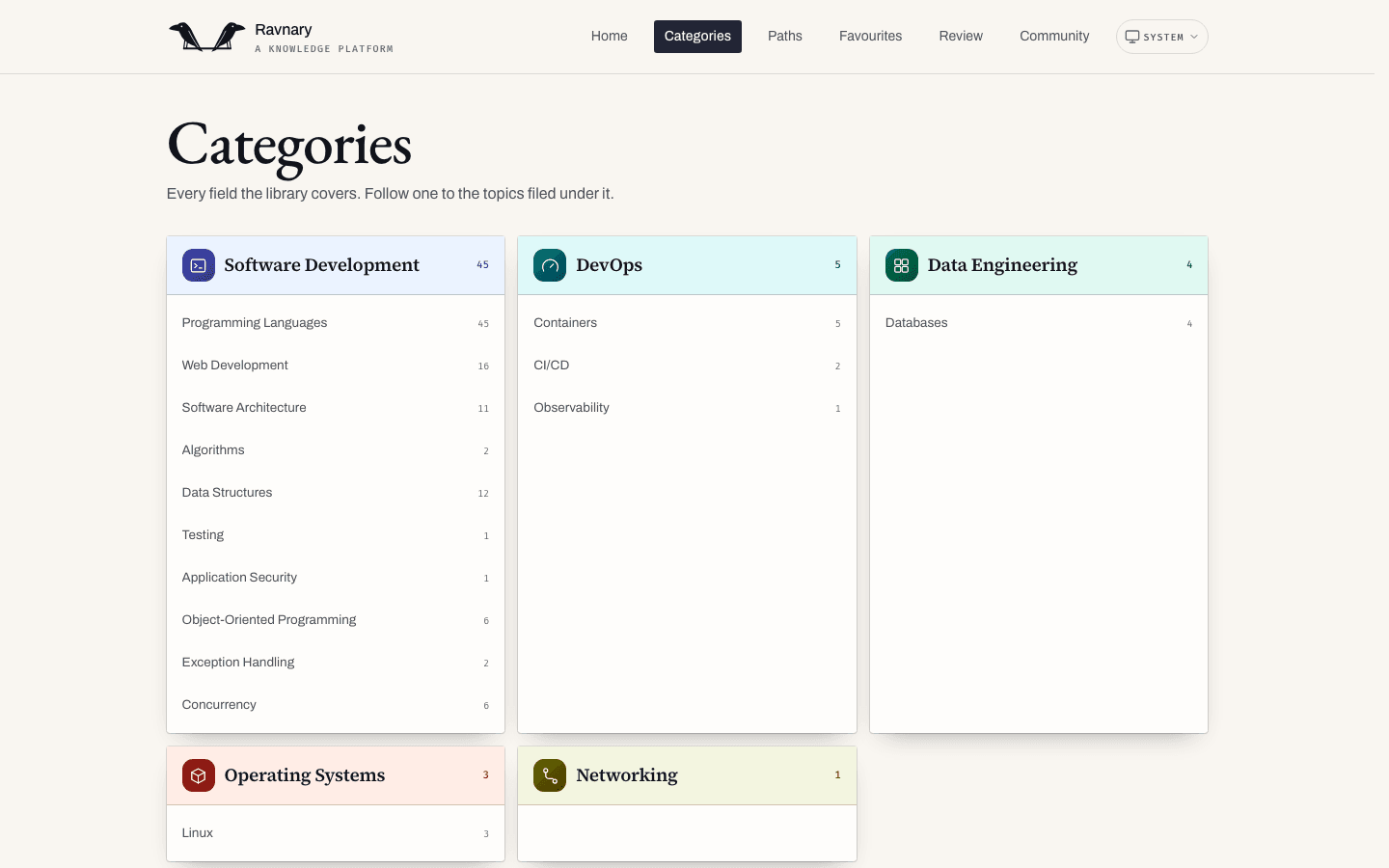Image resolution: width=1389 pixels, height=868 pixels.
Task: Open the Linux topic
Action: tap(336, 833)
